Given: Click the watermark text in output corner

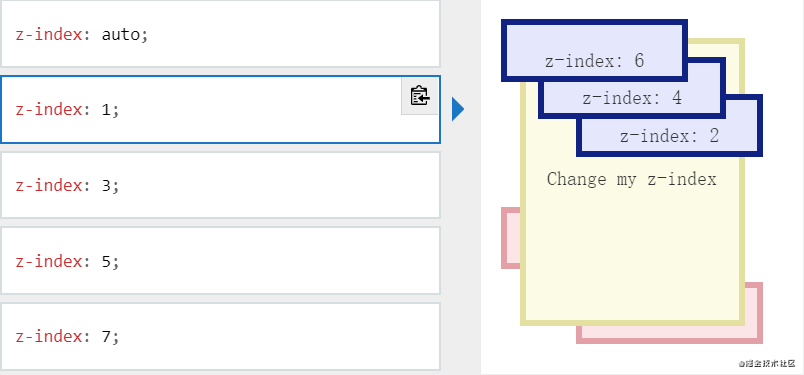Looking at the screenshot, I should pos(767,364).
